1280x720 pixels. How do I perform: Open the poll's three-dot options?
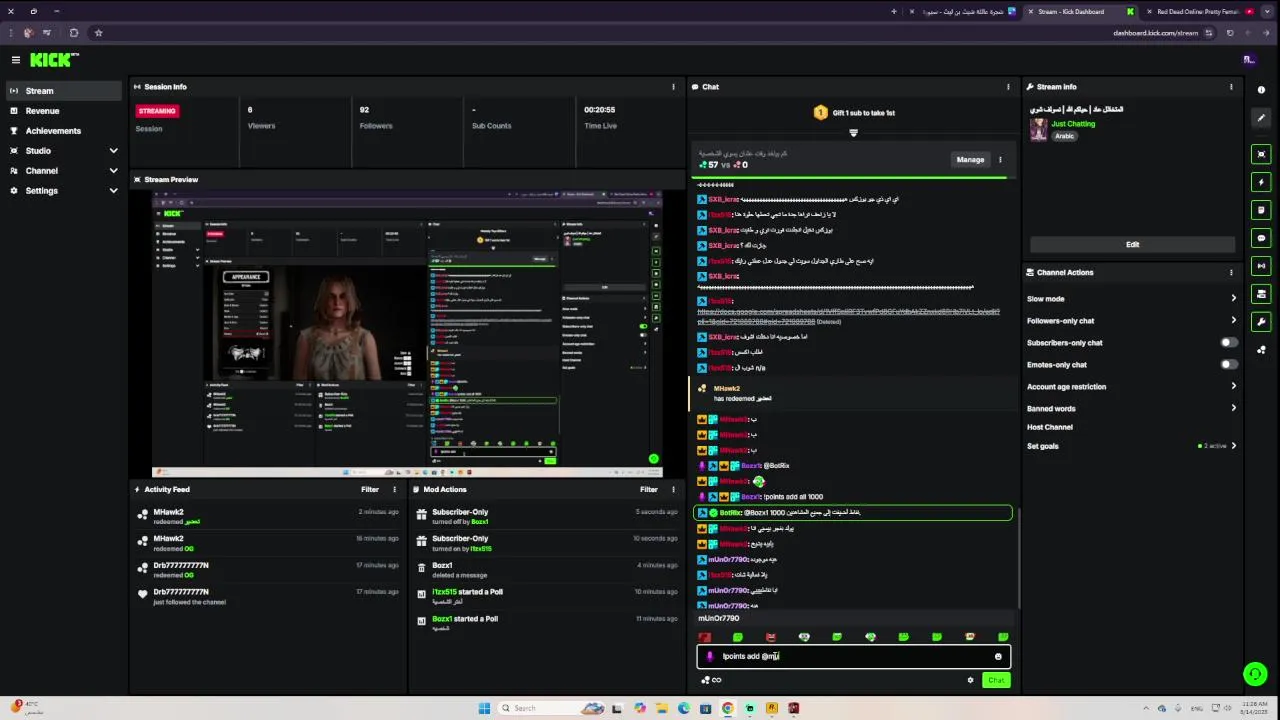tap(1000, 160)
